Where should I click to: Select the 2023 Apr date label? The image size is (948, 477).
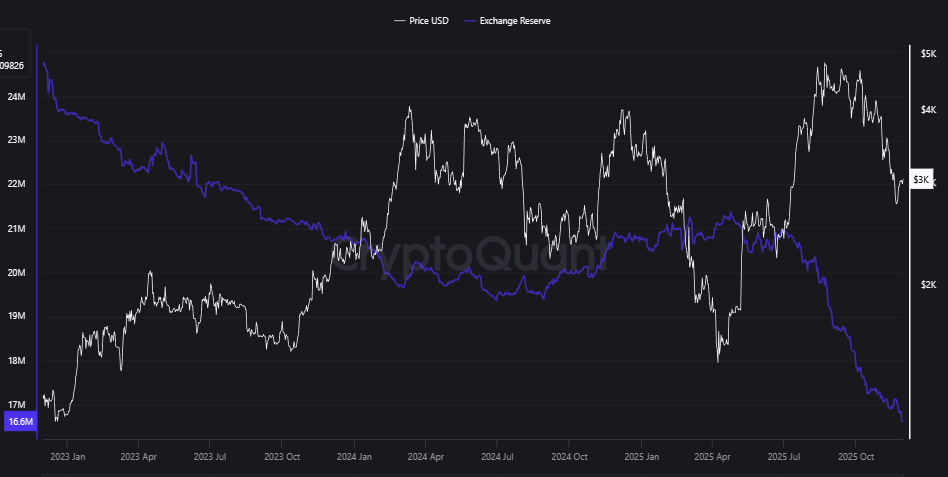pos(140,455)
